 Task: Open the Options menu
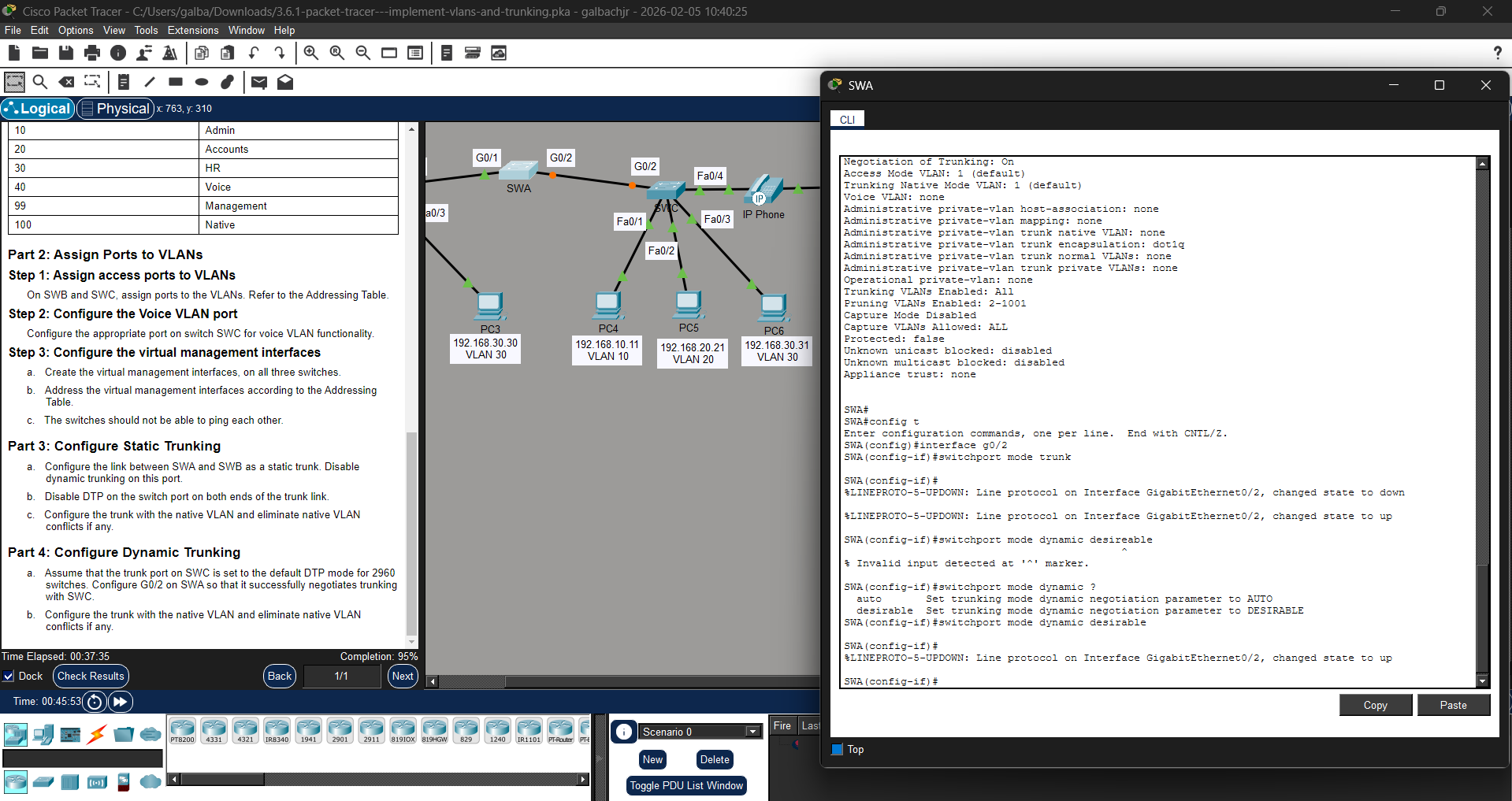(76, 30)
